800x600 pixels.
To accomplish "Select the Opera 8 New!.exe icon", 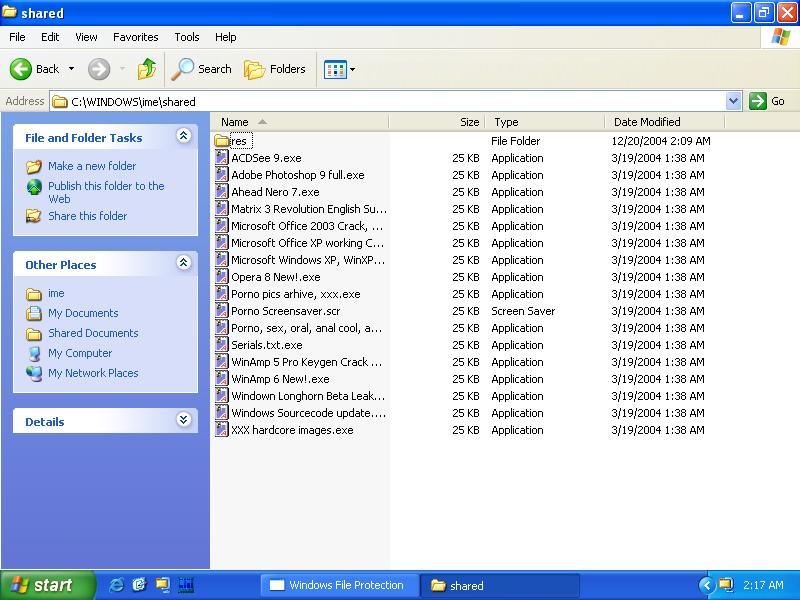I will tap(221, 277).
